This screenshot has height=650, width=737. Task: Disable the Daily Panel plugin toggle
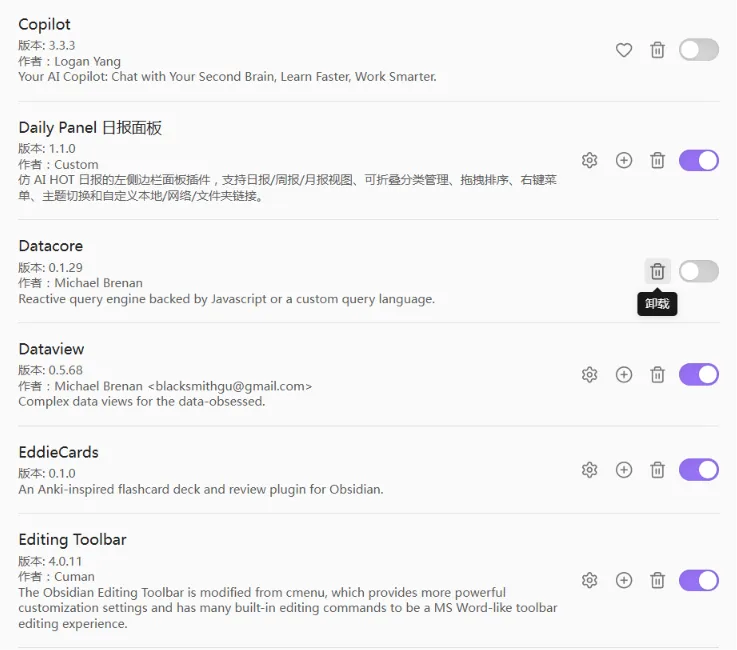click(698, 161)
